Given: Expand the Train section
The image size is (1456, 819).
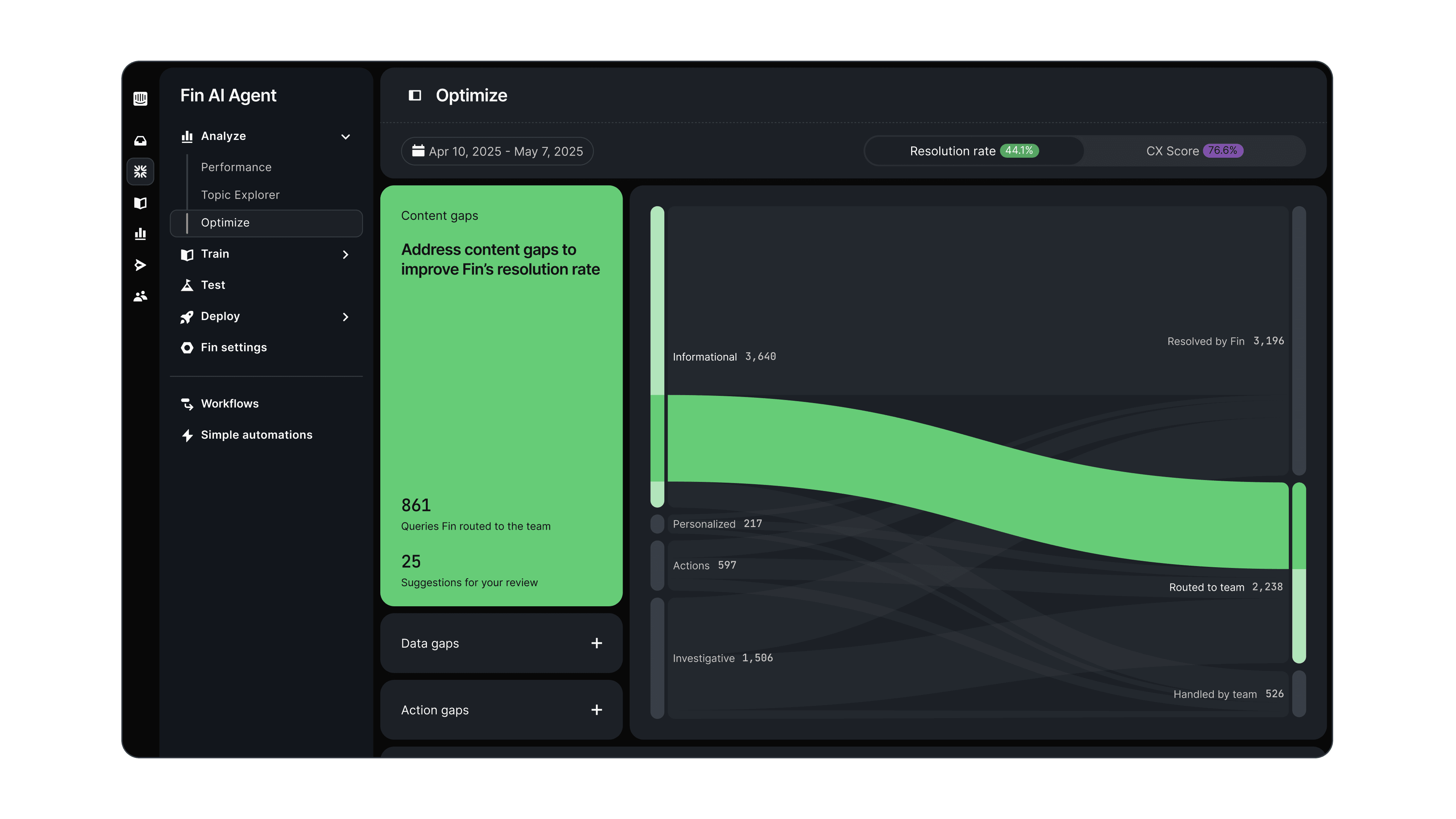Looking at the screenshot, I should pyautogui.click(x=345, y=254).
